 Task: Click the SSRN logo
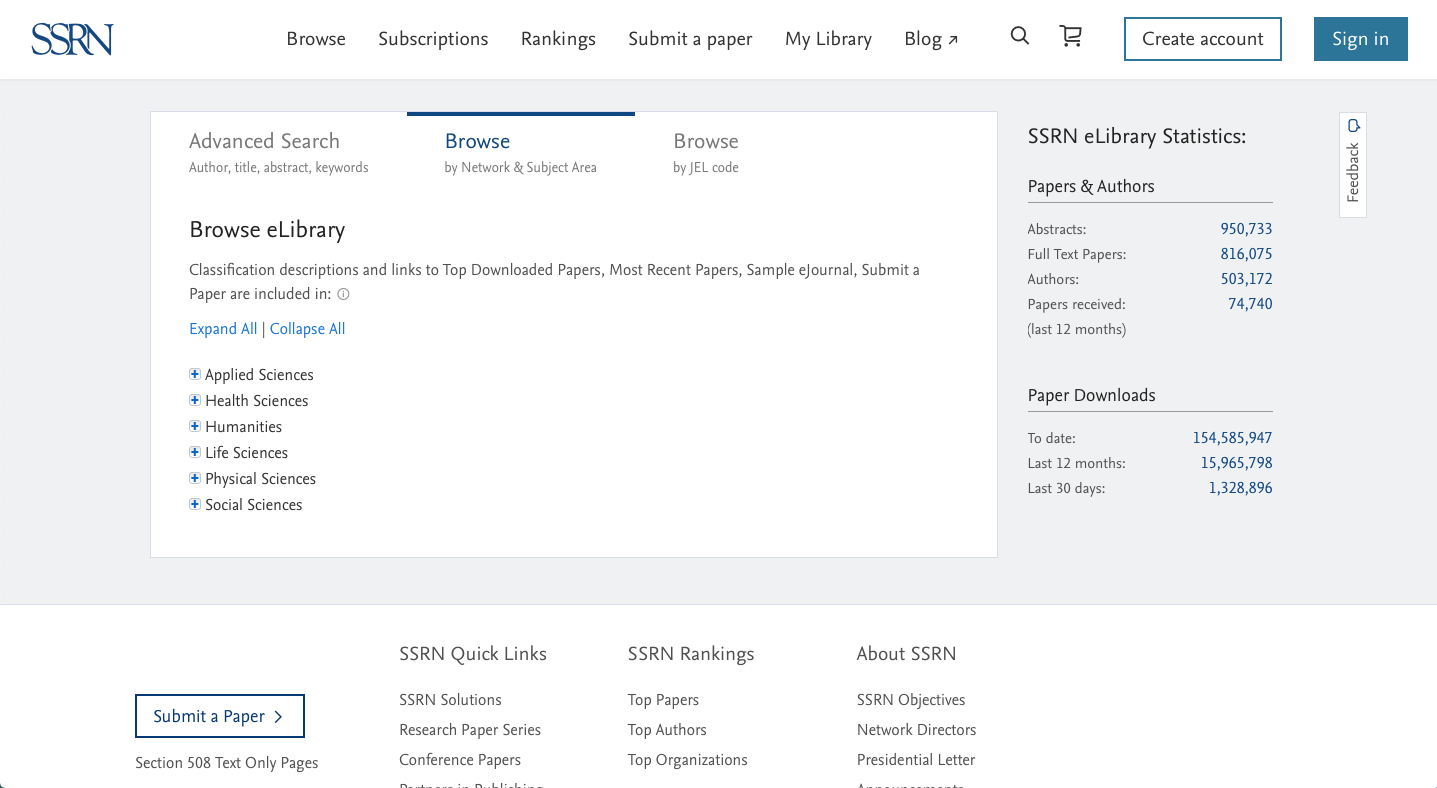pos(71,39)
